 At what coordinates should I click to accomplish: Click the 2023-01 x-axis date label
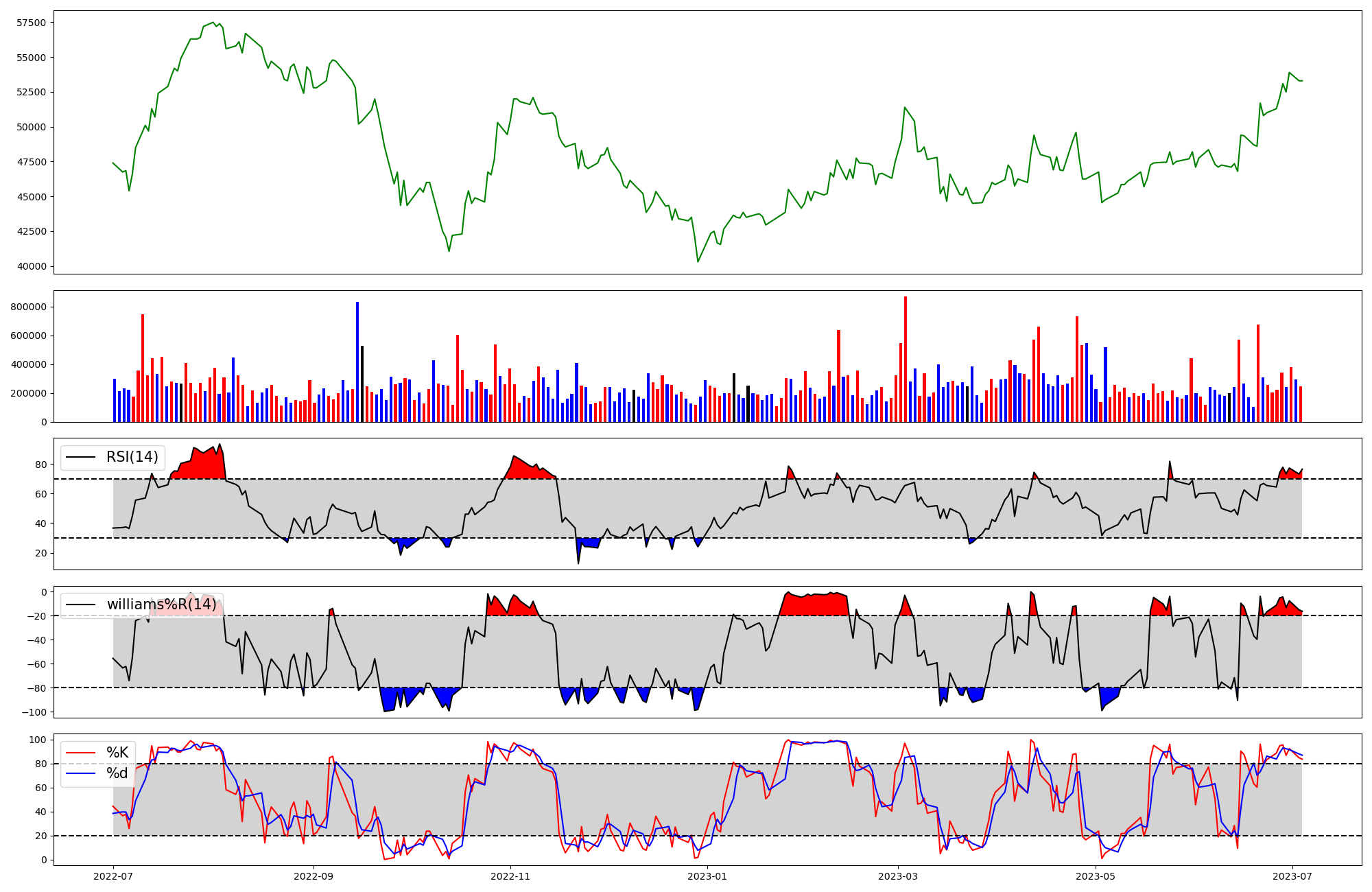coord(707,876)
